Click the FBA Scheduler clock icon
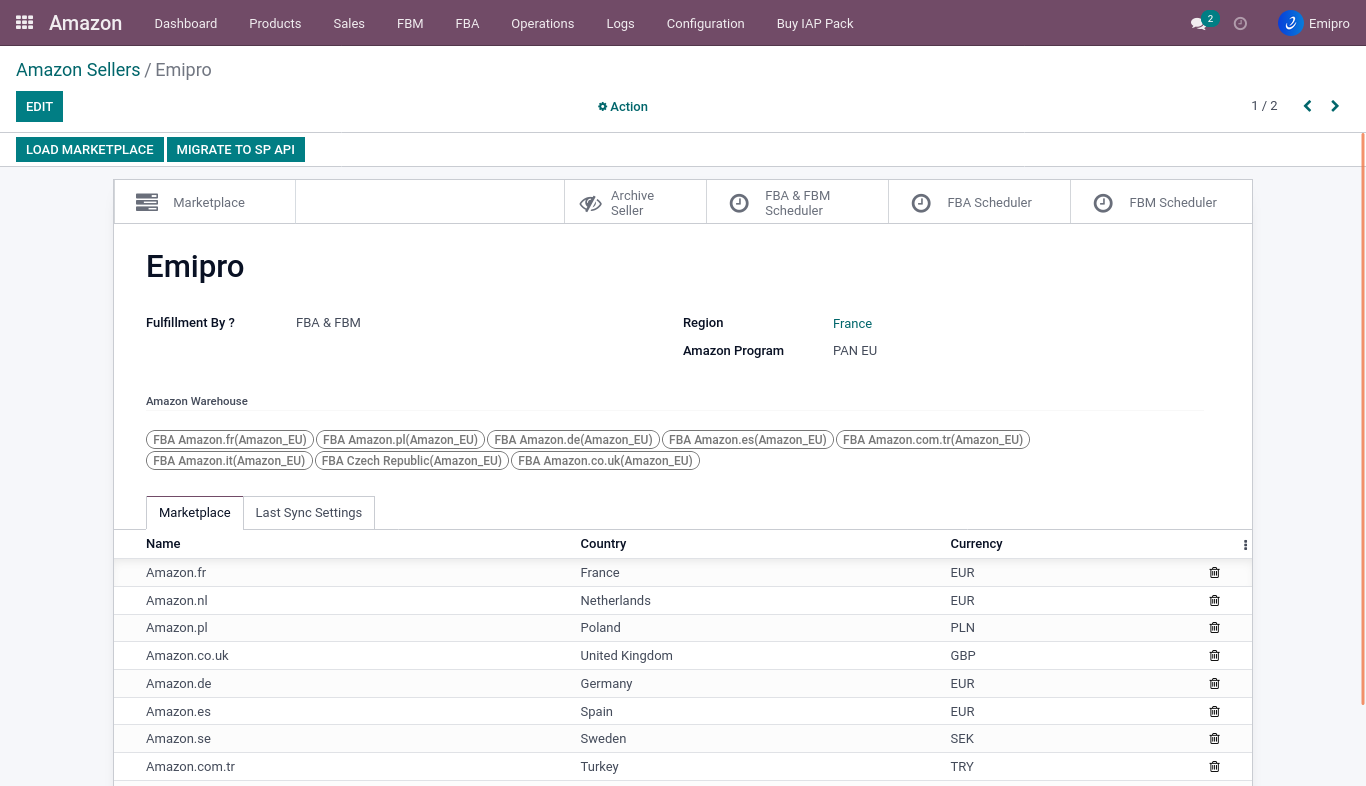The height and width of the screenshot is (786, 1366). (921, 203)
